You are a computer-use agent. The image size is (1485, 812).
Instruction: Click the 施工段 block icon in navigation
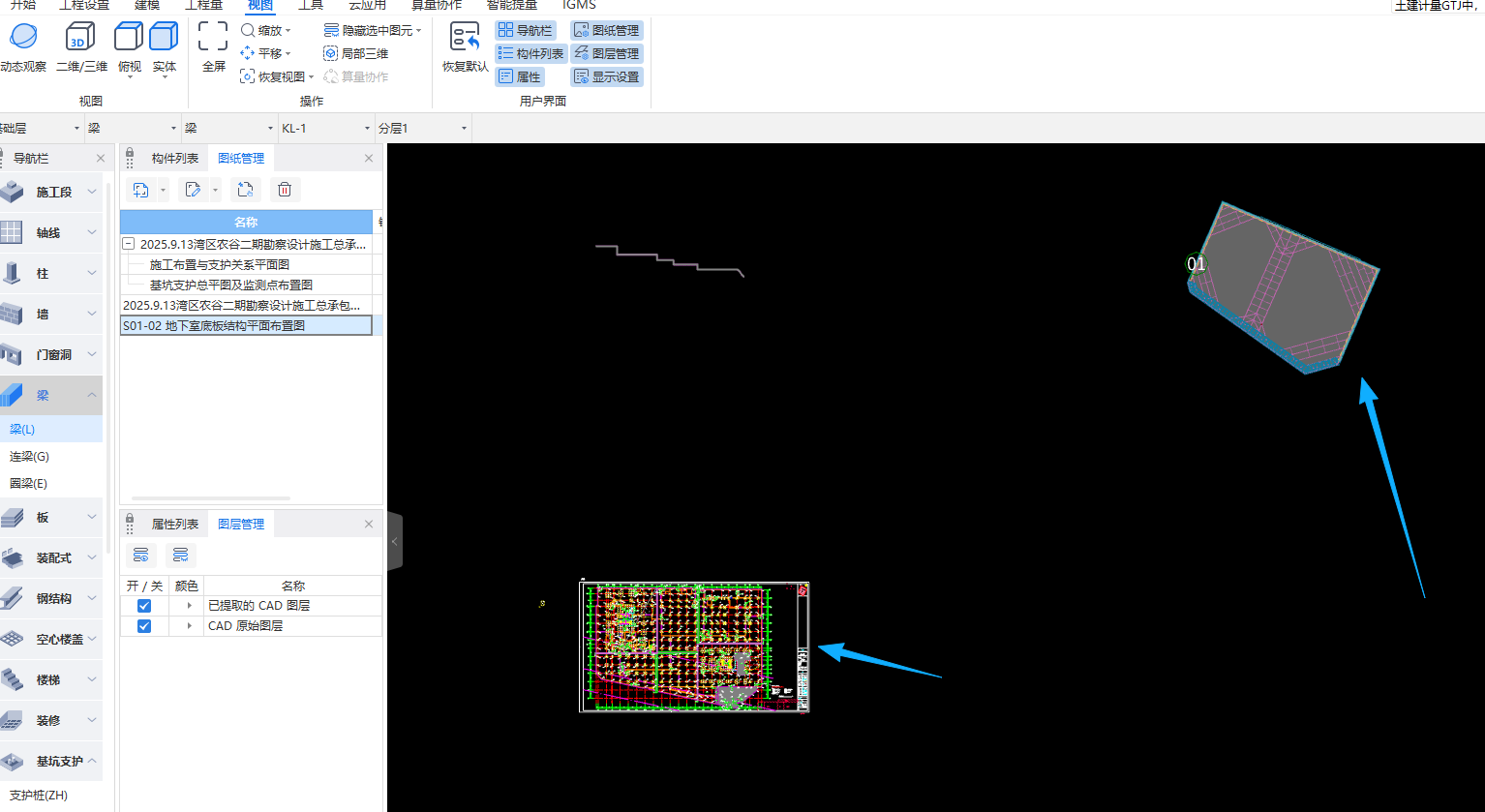coord(12,192)
